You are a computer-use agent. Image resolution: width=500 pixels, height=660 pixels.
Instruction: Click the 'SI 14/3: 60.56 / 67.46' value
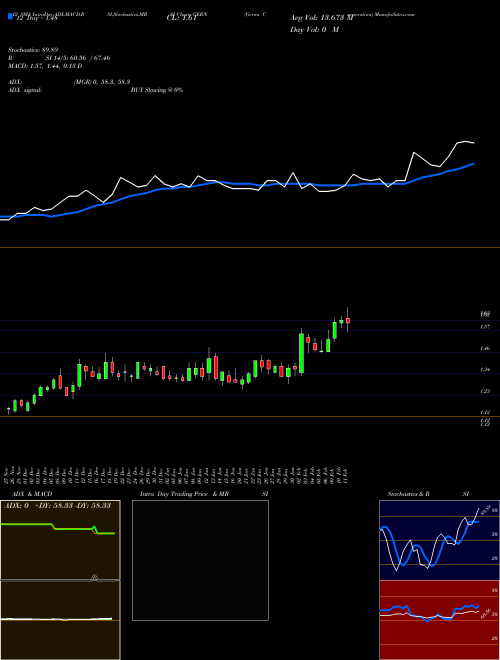pyautogui.click(x=78, y=58)
